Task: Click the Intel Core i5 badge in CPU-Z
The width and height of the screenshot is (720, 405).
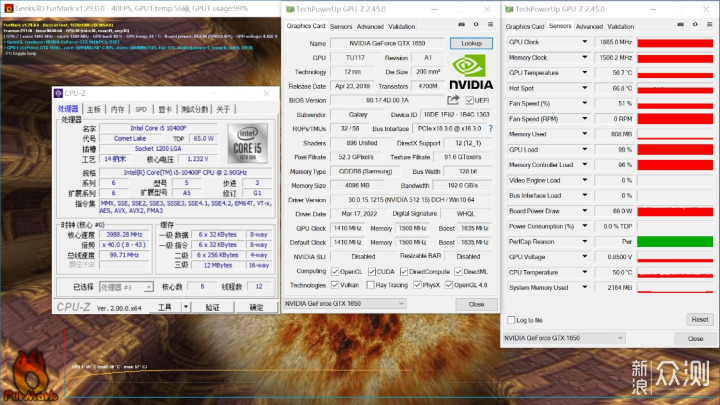Action: coord(248,143)
